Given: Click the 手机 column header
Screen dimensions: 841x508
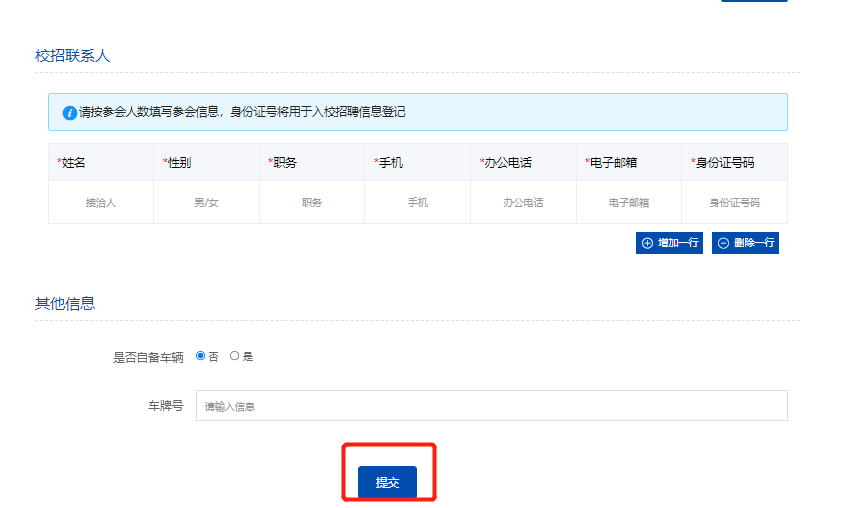Looking at the screenshot, I should [x=417, y=163].
